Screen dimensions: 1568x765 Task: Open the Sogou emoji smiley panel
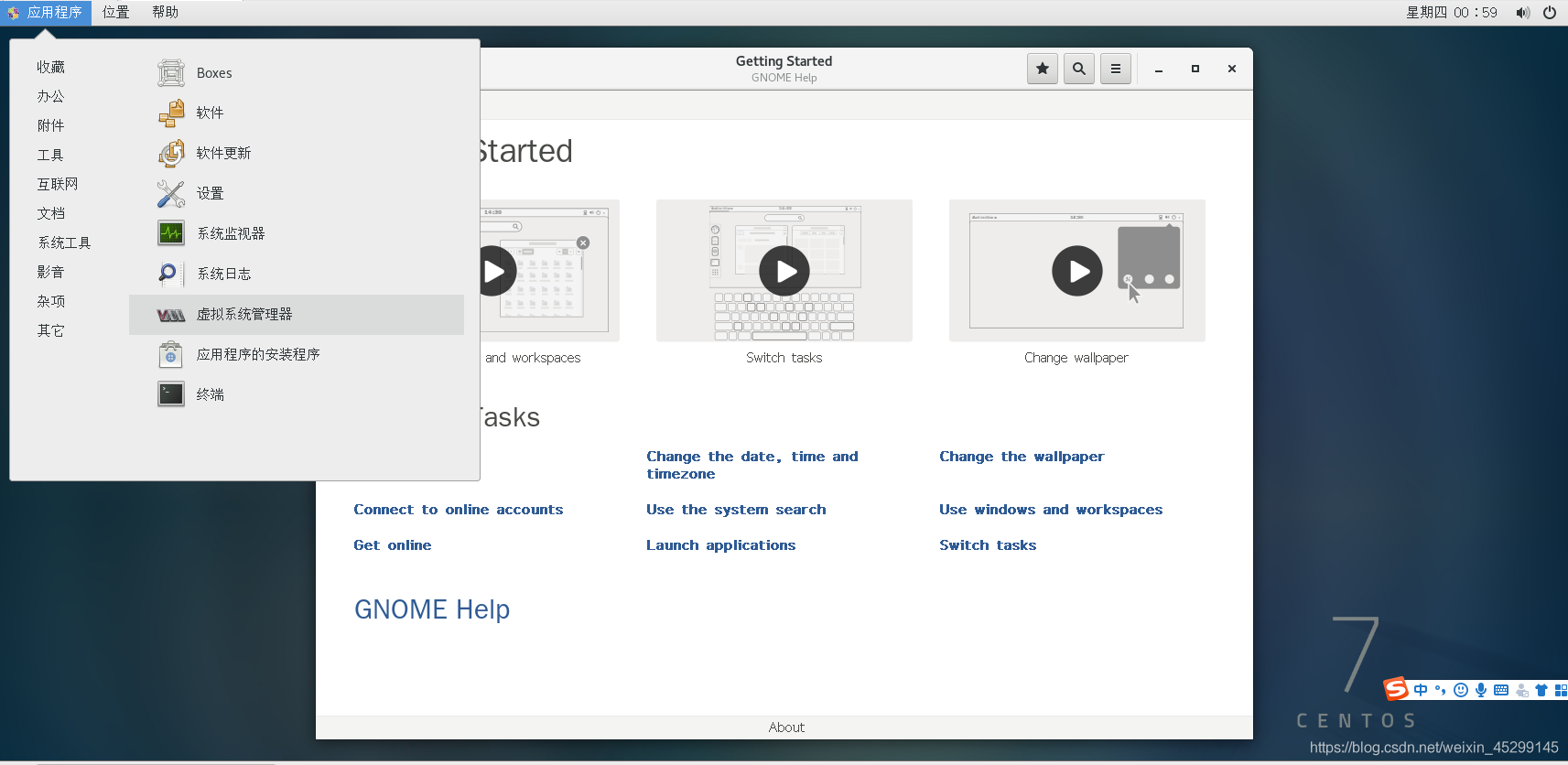[1461, 690]
